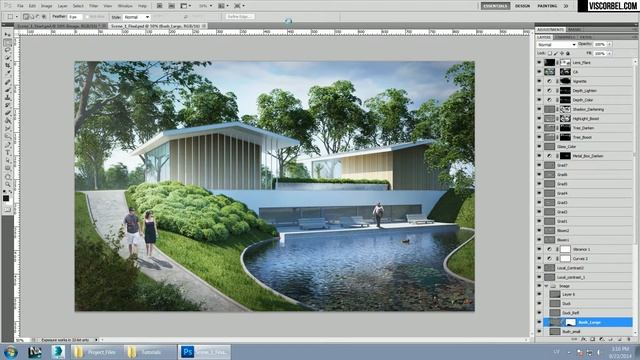The image size is (640, 360).
Task: Click the Add layer style fx icon
Action: click(583, 339)
